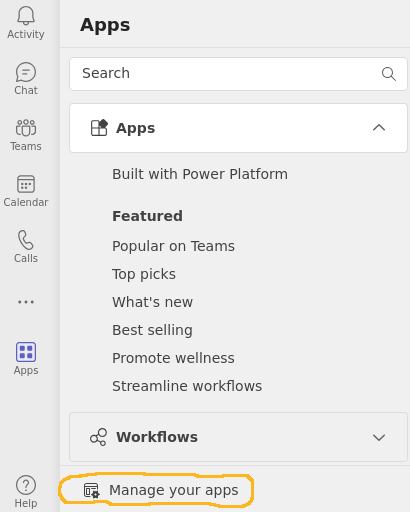Open Promote wellness category

173,358
